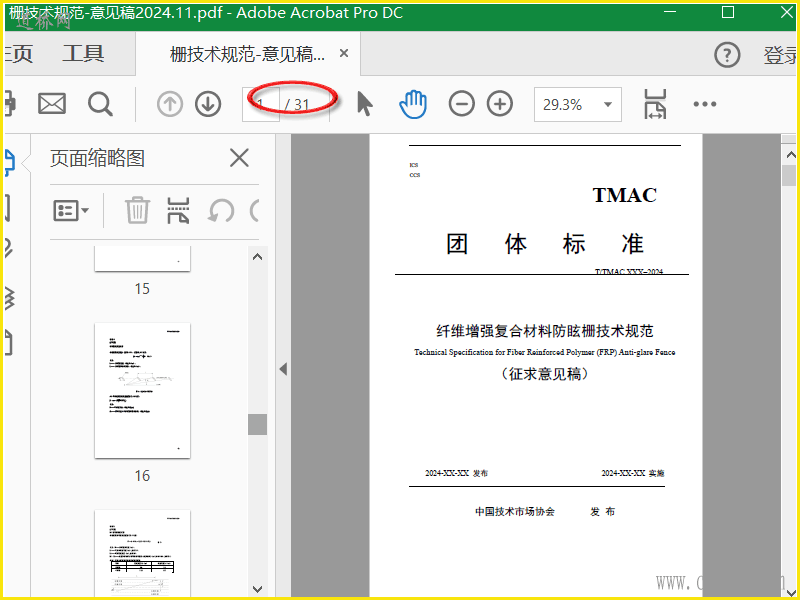Click the page 16 number label

click(x=142, y=476)
